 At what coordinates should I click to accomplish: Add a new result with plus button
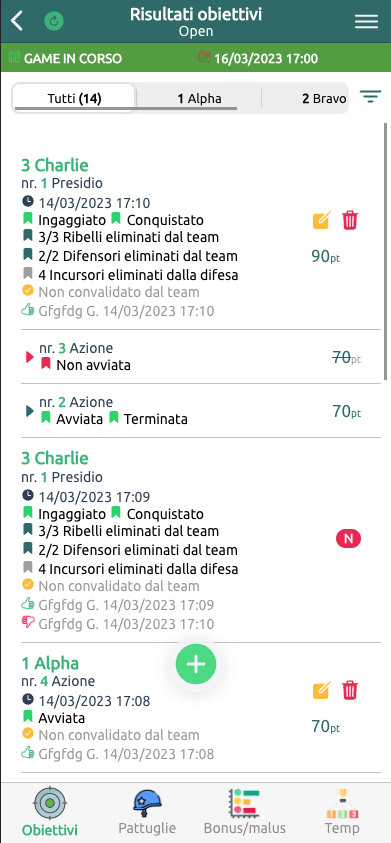coord(196,665)
